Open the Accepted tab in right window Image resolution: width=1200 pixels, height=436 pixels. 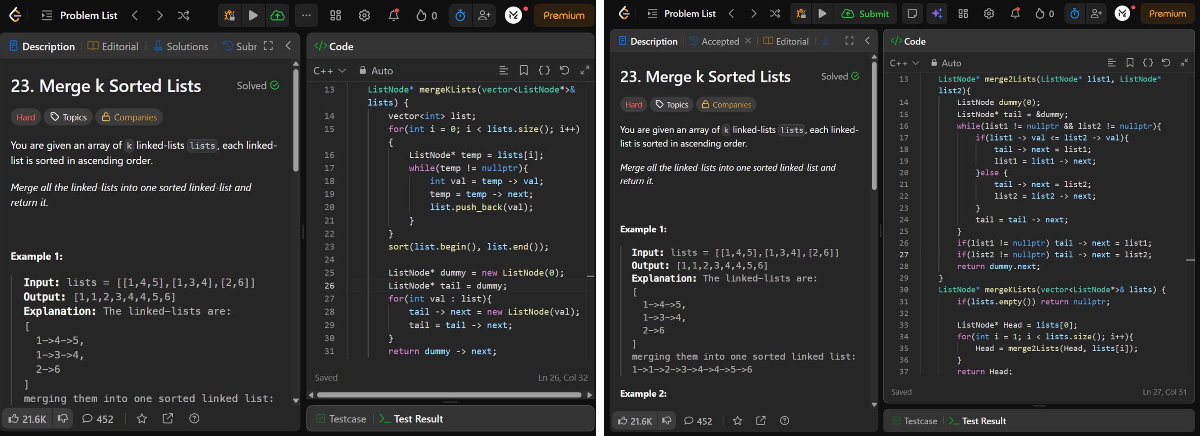tap(720, 41)
